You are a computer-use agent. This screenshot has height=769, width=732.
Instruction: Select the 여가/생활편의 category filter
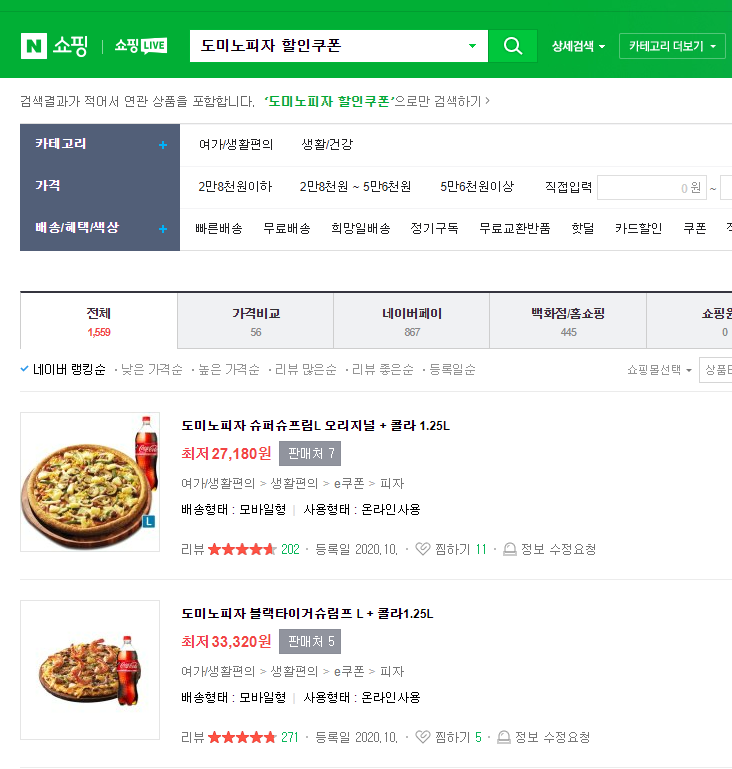coord(236,144)
